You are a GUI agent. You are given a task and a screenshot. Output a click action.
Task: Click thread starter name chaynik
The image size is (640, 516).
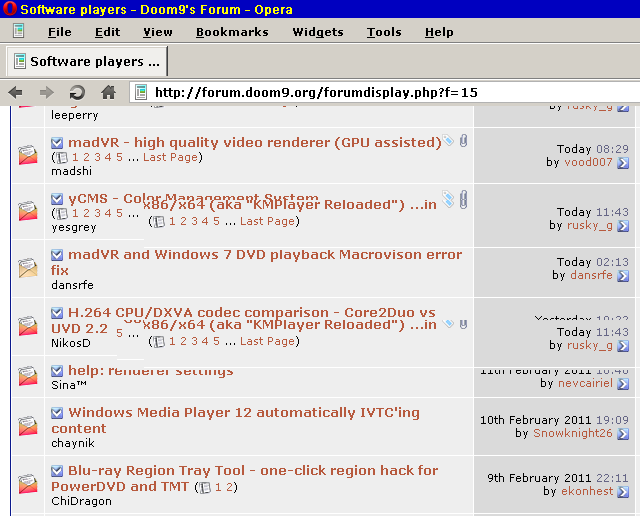click(x=73, y=443)
